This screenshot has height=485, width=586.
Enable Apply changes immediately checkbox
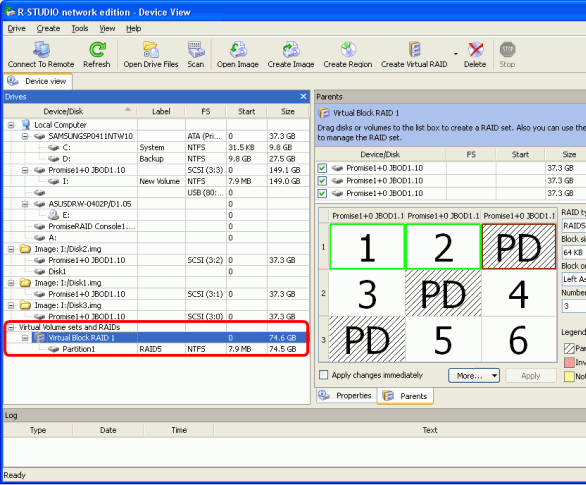[324, 375]
